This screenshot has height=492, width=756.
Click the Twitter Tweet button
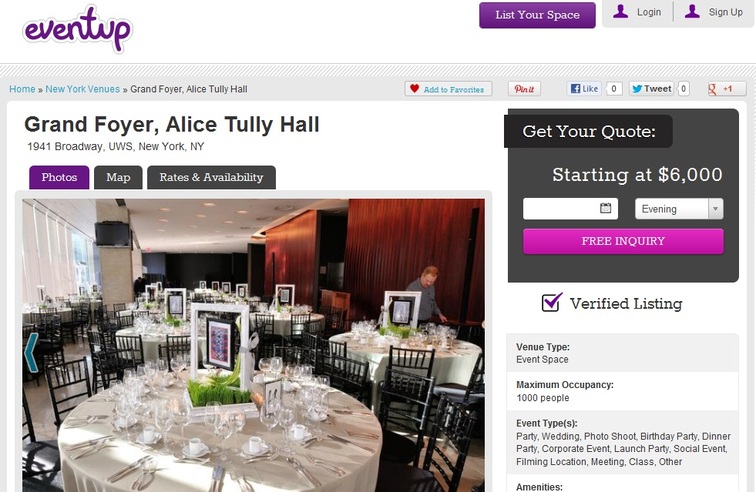[652, 89]
